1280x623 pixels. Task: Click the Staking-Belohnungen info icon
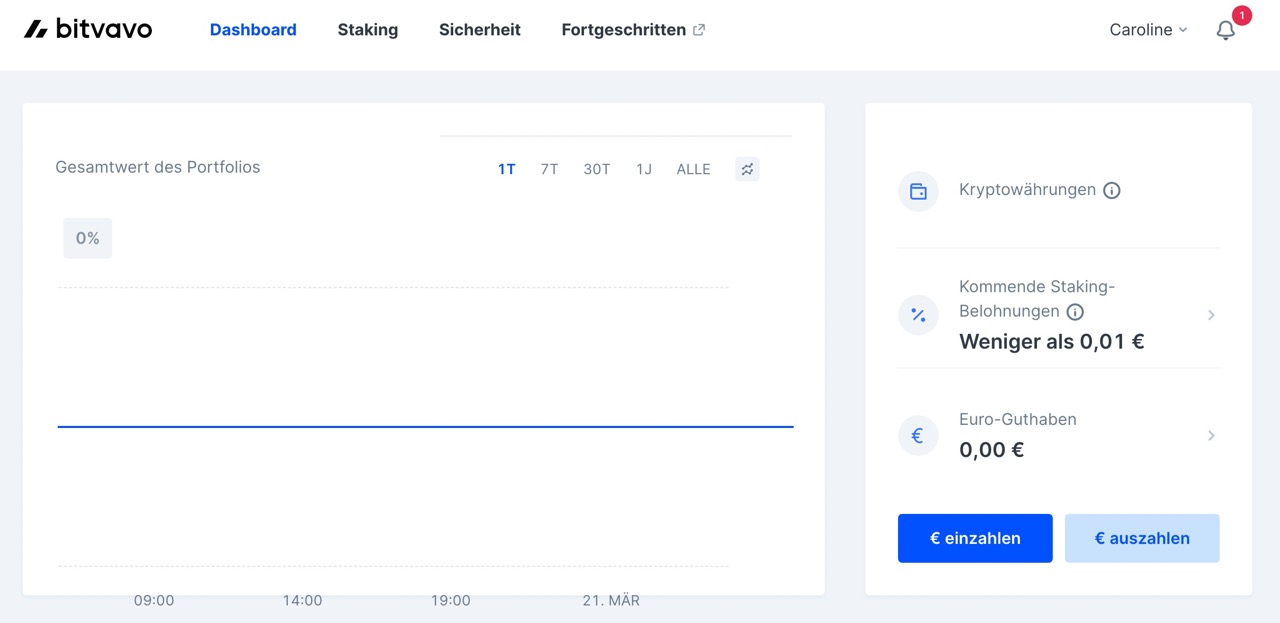(x=1075, y=312)
